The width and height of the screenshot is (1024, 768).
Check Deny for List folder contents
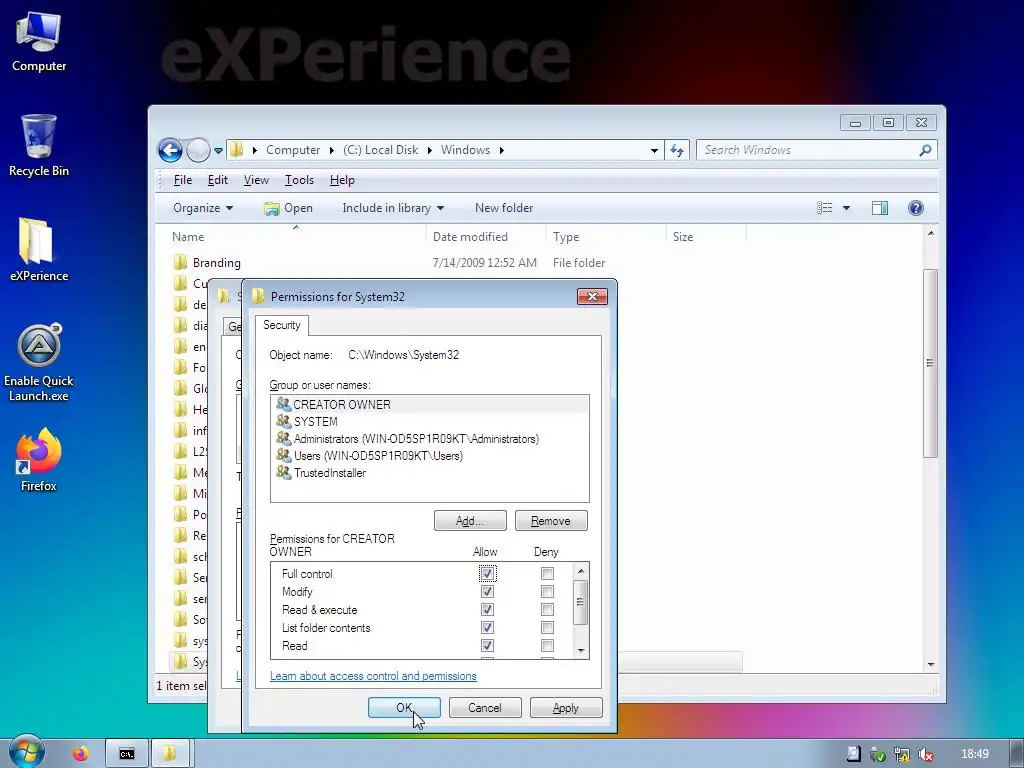click(x=547, y=628)
